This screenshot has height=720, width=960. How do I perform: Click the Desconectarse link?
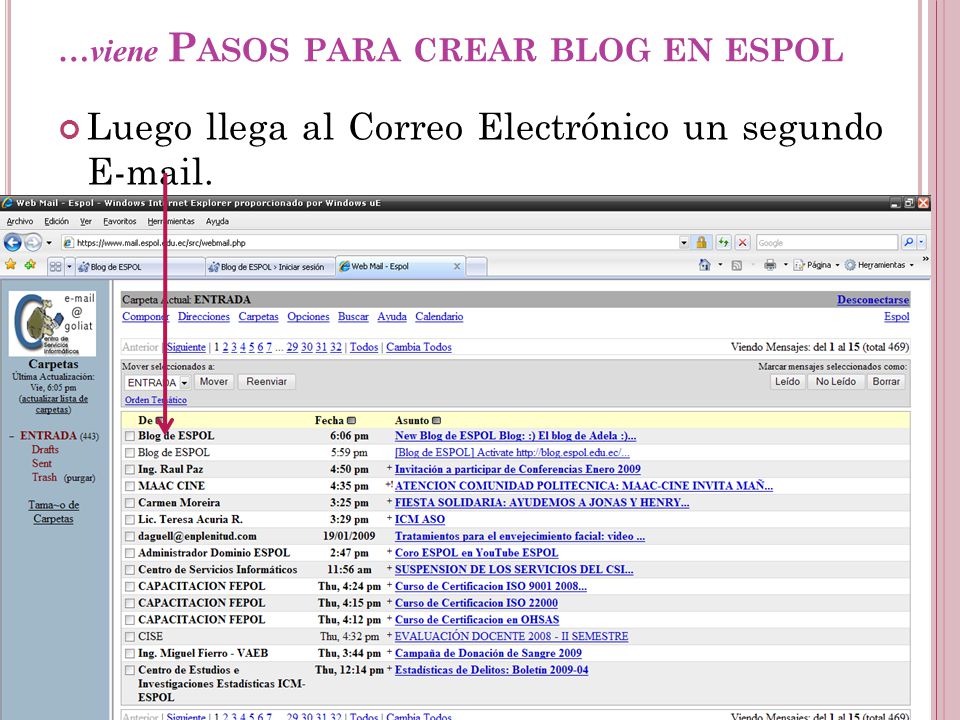(873, 299)
